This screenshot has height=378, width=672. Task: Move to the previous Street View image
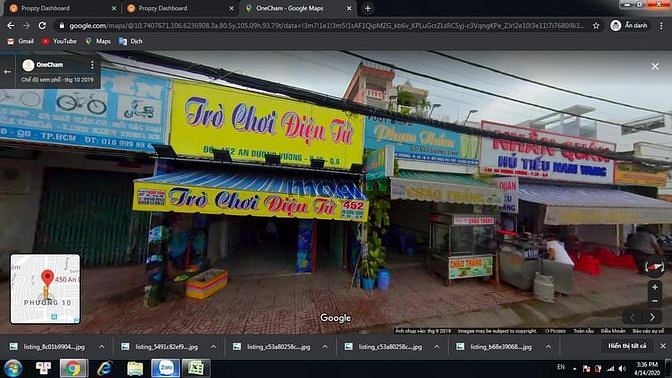[x=633, y=317]
